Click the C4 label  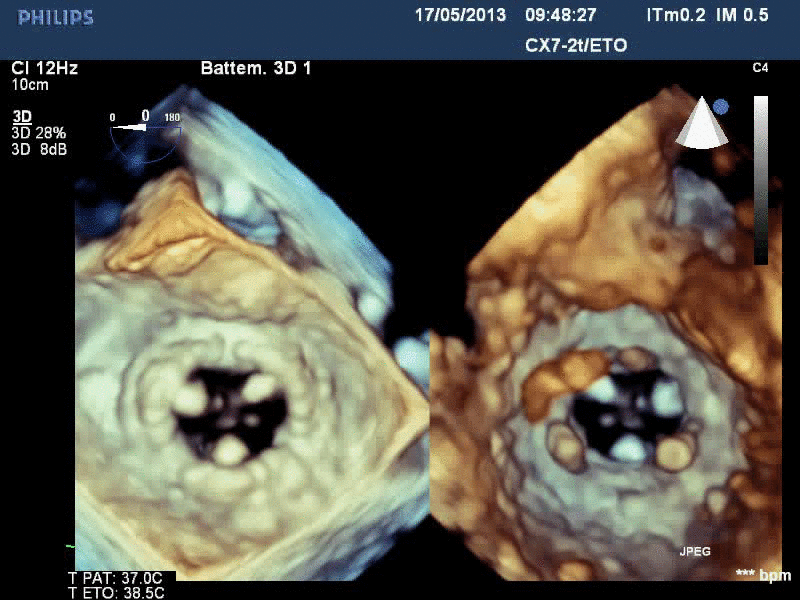point(760,68)
